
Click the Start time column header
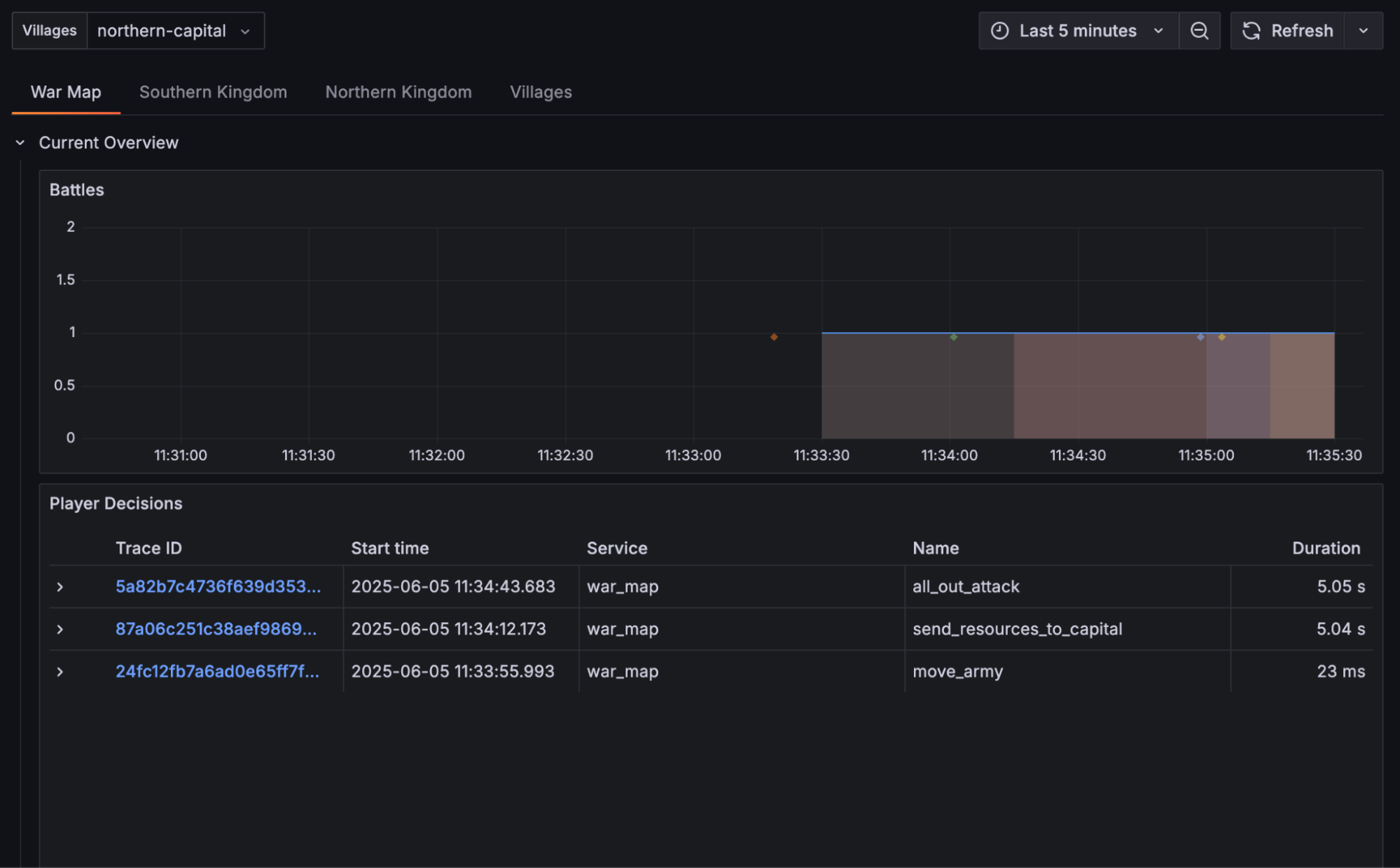(389, 548)
